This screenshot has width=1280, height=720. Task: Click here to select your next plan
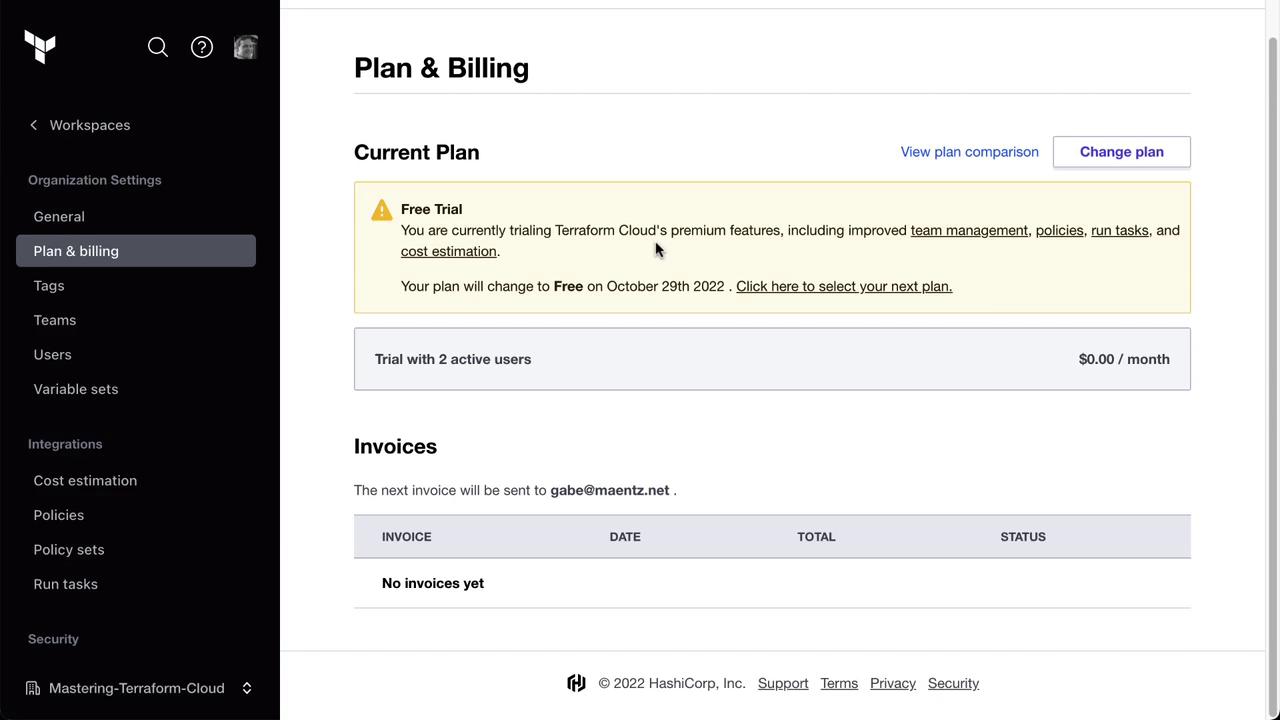pyautogui.click(x=844, y=286)
